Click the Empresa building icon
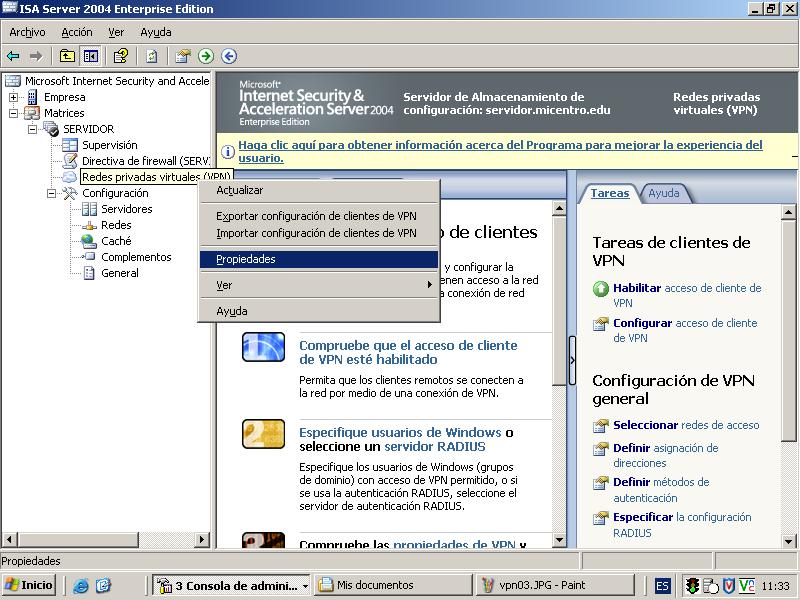This screenshot has height=600, width=800. point(32,97)
